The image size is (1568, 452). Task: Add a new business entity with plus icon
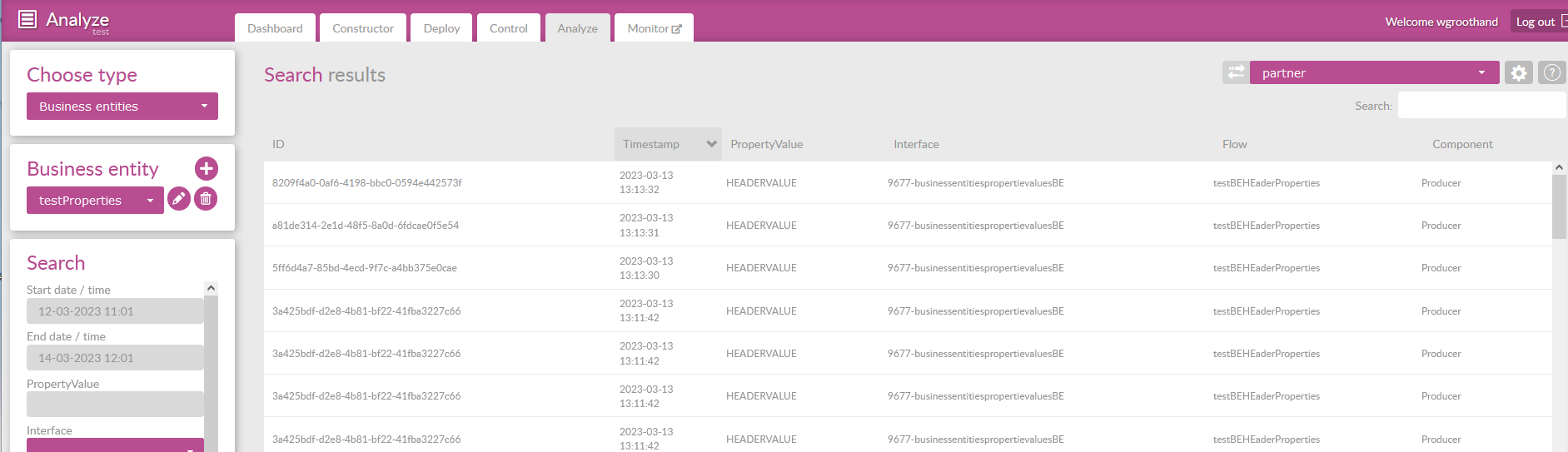click(207, 169)
